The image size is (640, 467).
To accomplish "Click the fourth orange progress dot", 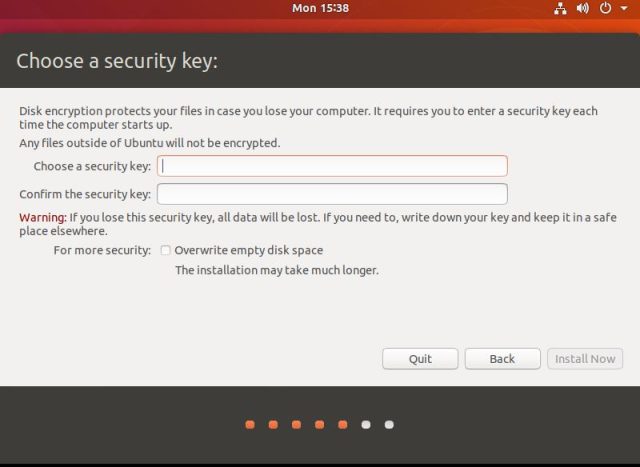I will 319,425.
